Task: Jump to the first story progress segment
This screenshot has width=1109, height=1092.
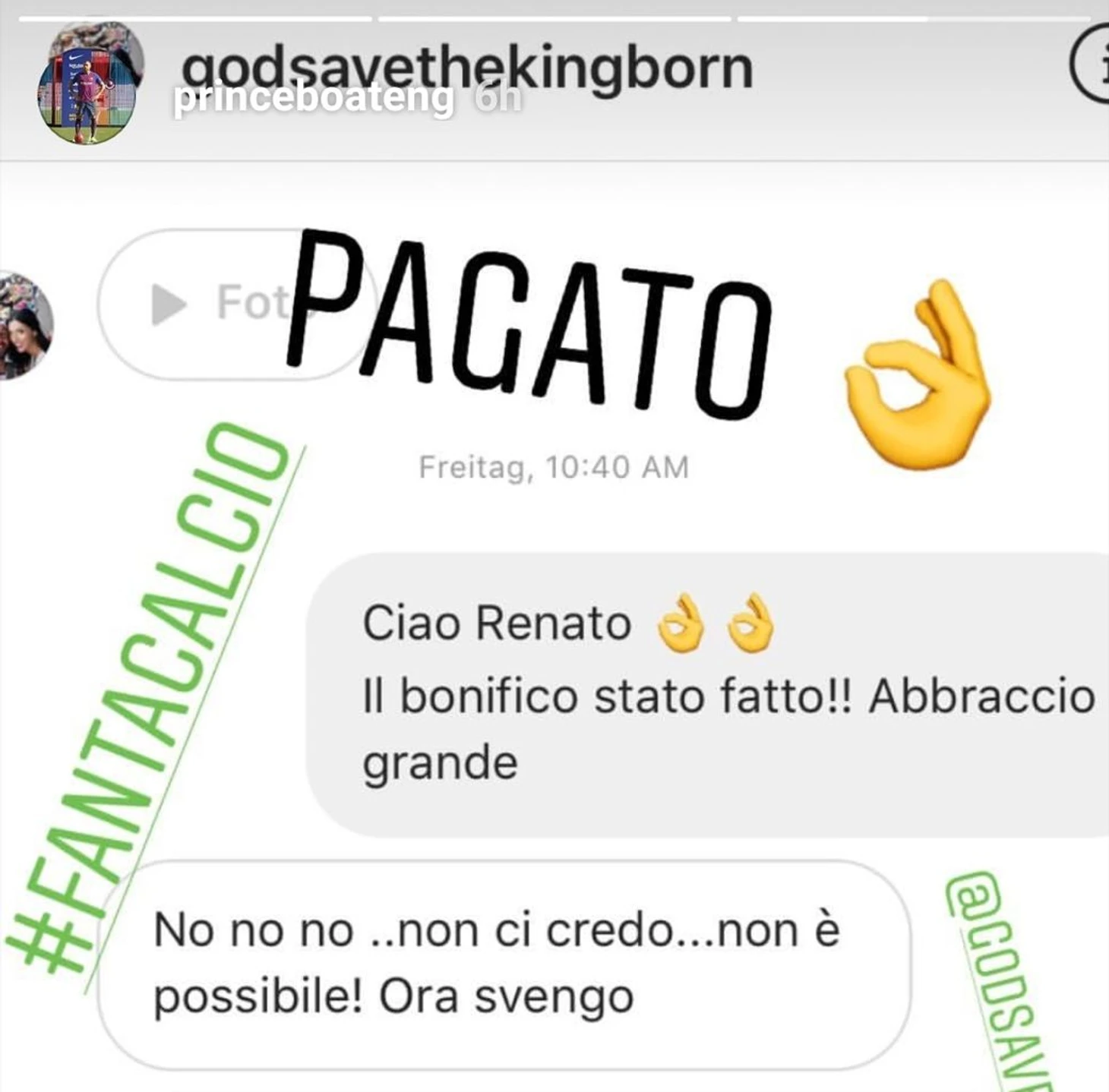Action: 195,17
